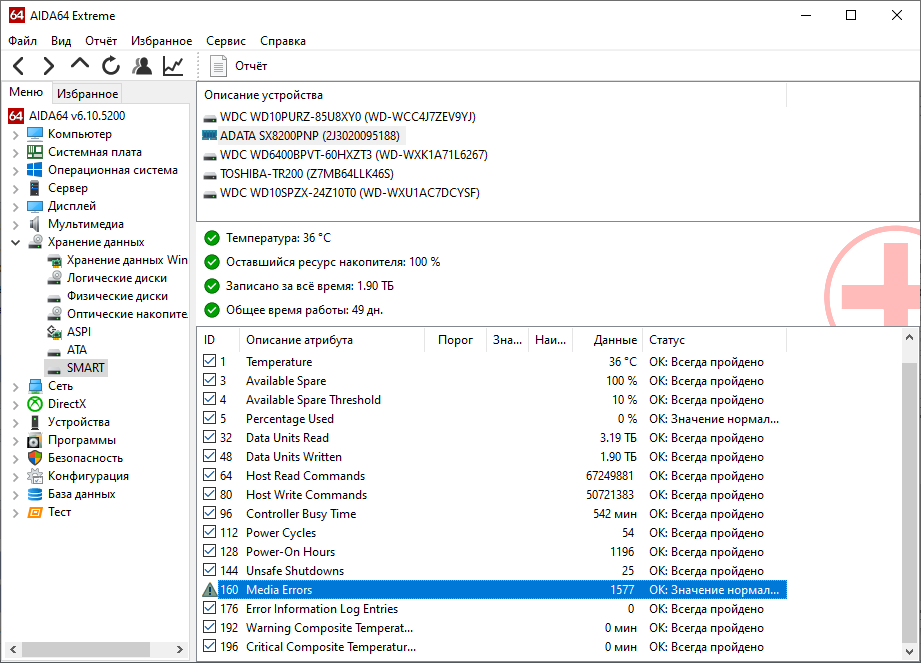Expand the Дисплей tree node
The width and height of the screenshot is (921, 663).
point(16,207)
